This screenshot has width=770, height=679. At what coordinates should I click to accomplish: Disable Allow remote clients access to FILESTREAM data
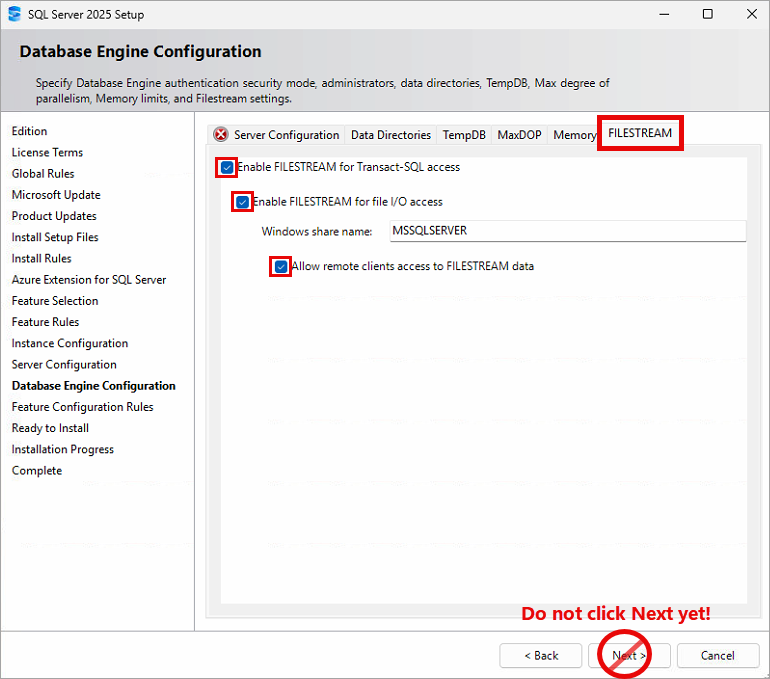[x=281, y=267]
